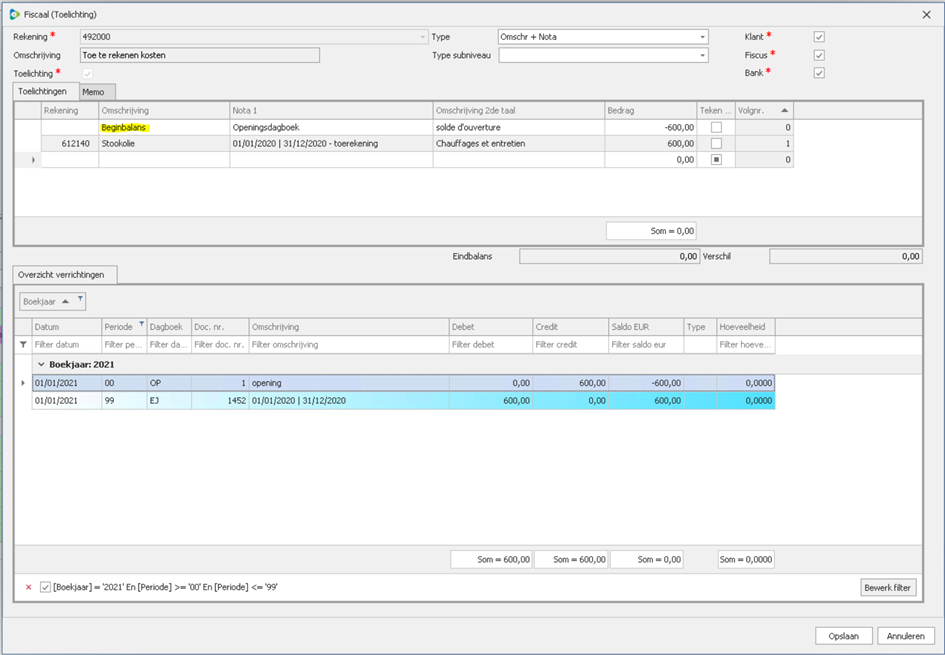Toggle the Fiscus checkbox
This screenshot has height=655, width=945.
pyautogui.click(x=819, y=55)
